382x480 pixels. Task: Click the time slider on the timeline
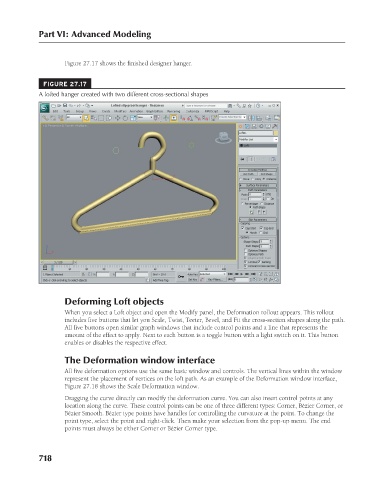tap(59, 263)
